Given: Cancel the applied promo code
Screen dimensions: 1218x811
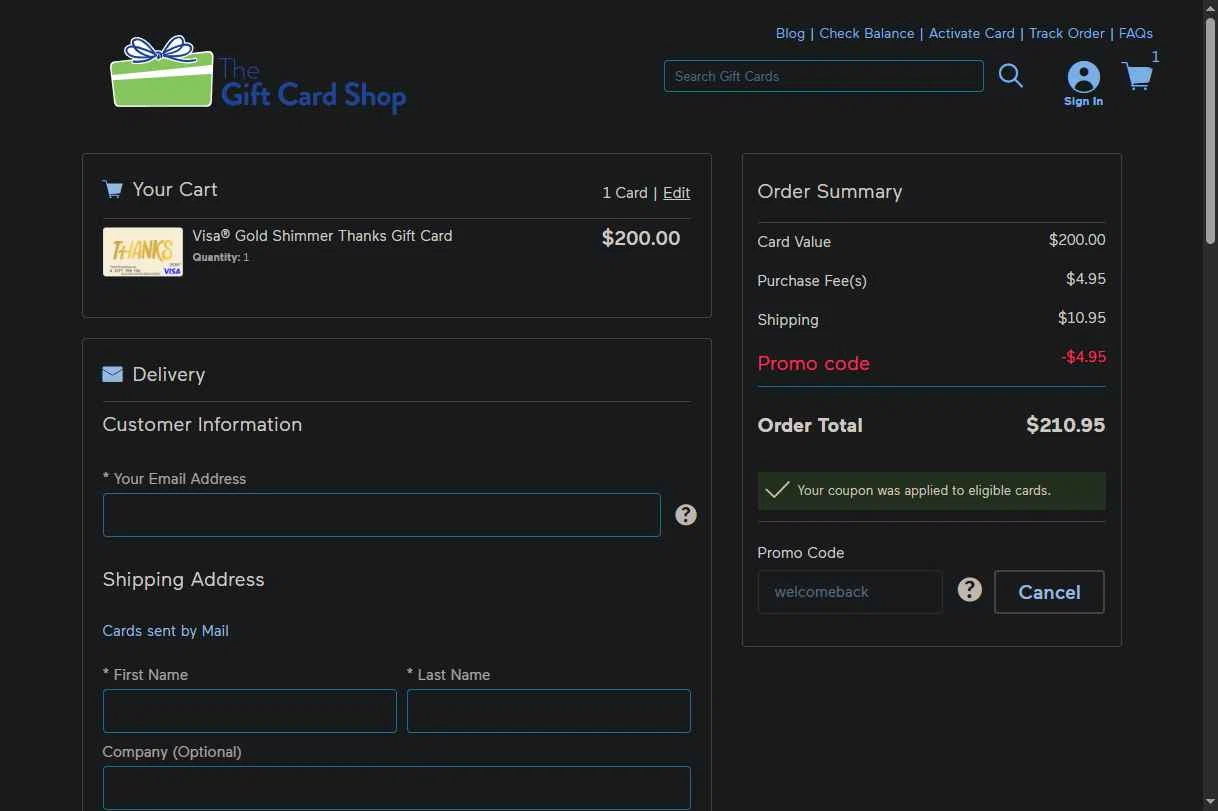Looking at the screenshot, I should [x=1049, y=592].
